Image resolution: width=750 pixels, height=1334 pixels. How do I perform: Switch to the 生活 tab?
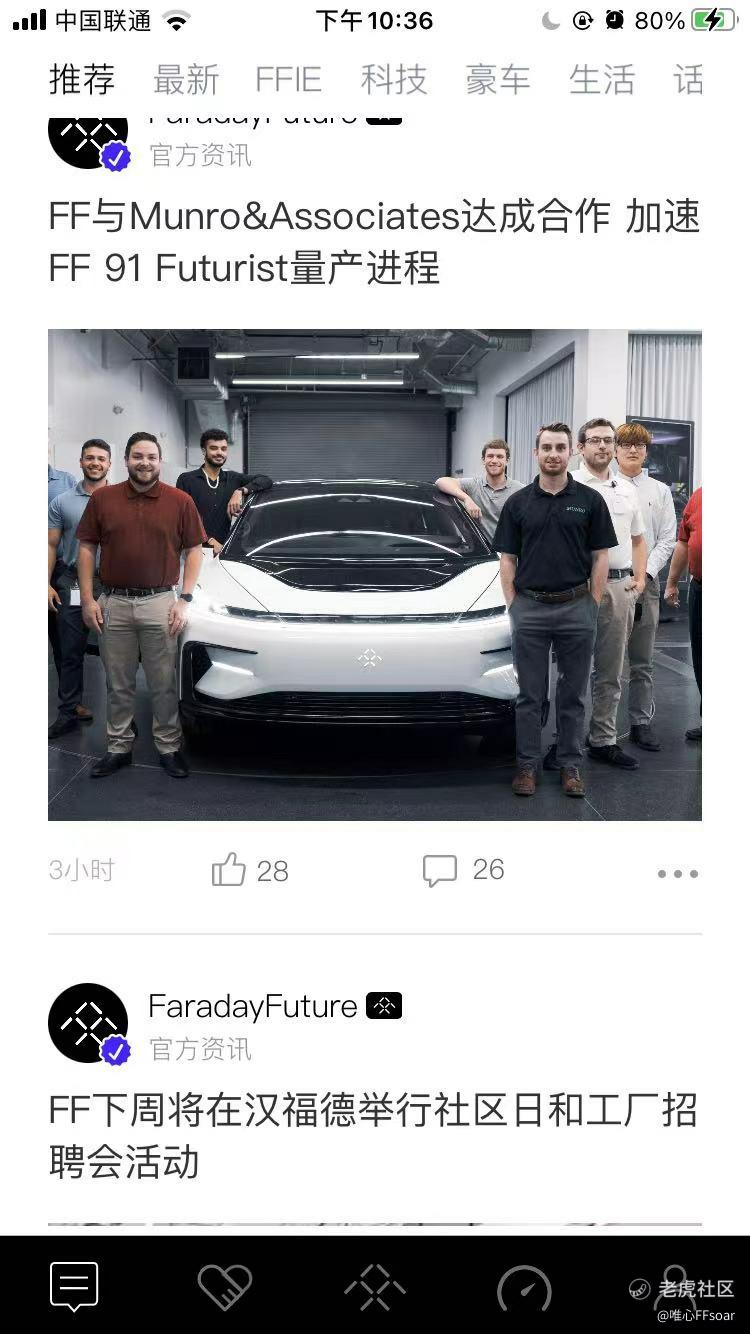(602, 80)
